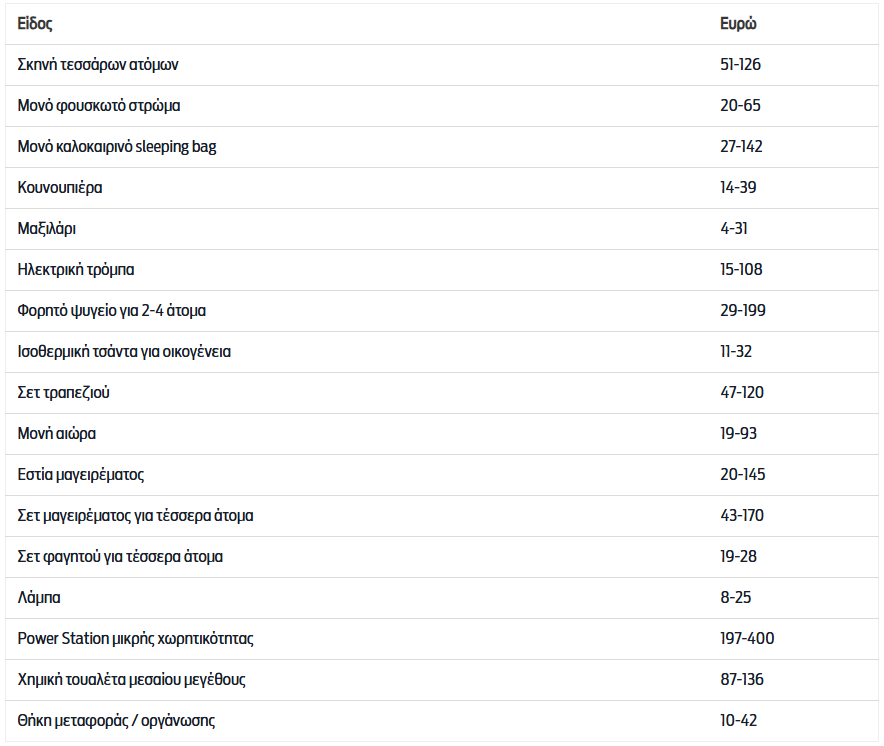Screen dimensions: 884x746
Task: Click the 197-400 price value
Action: 747,639
